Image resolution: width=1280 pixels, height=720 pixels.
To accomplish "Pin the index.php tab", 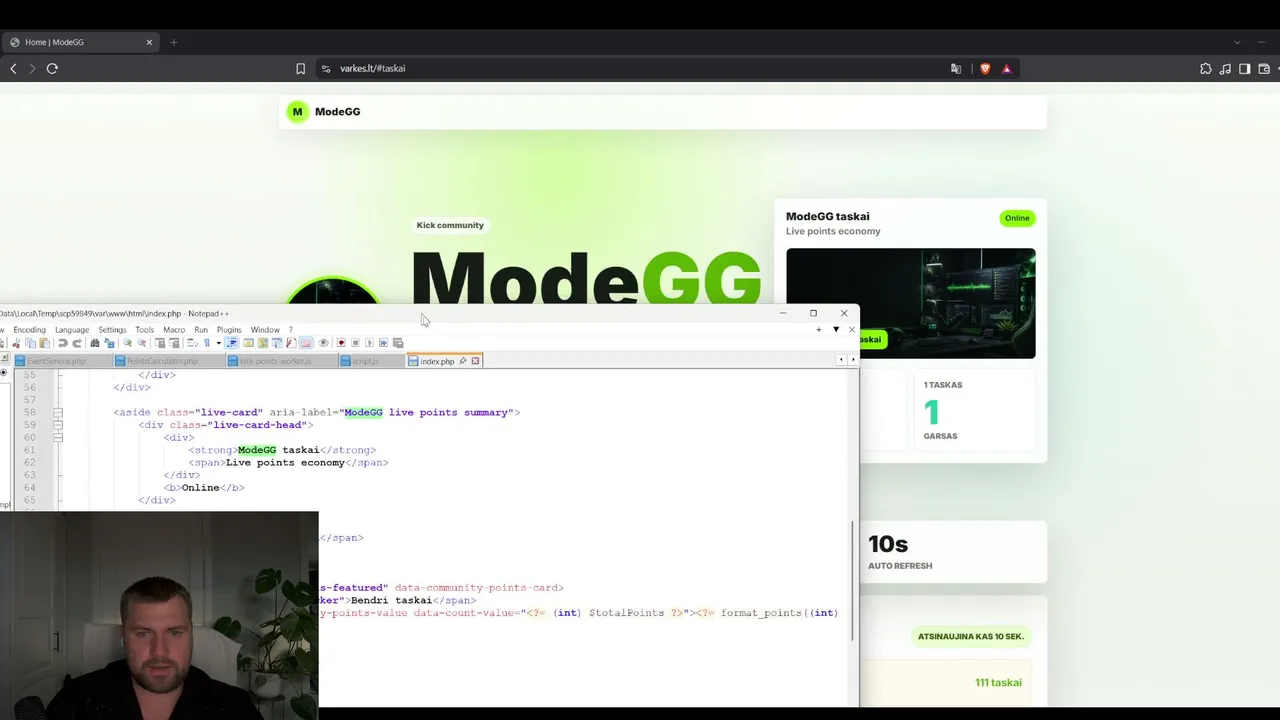I will tap(462, 361).
